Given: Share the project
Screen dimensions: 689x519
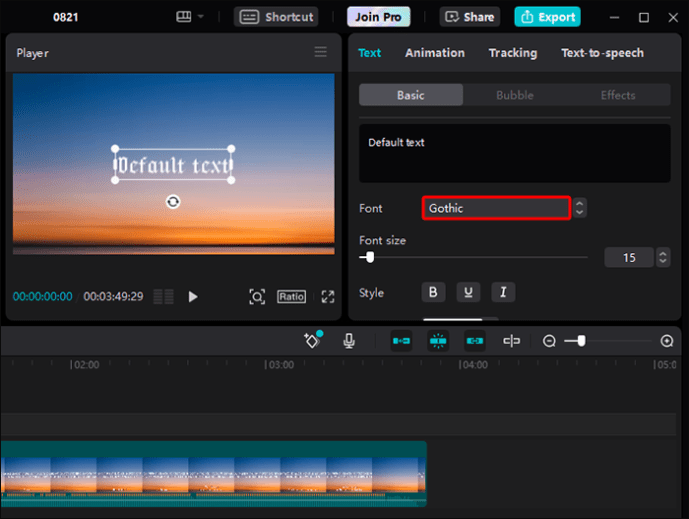Looking at the screenshot, I should coord(470,17).
